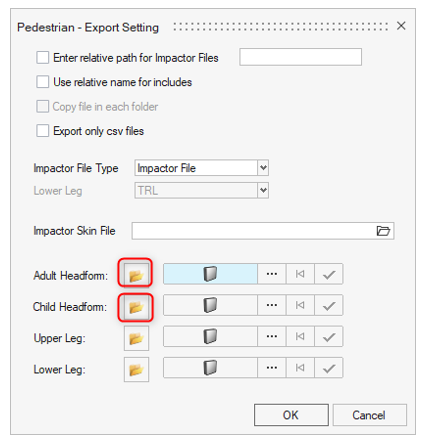The width and height of the screenshot is (427, 438).
Task: Enable relative path for Impactor Files
Action: pos(43,57)
